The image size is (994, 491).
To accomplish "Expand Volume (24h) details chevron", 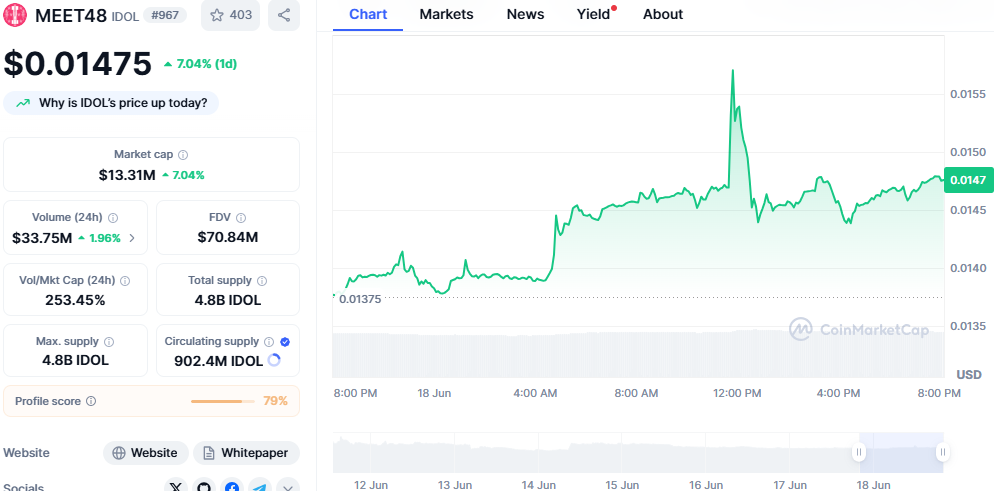I will coord(132,238).
